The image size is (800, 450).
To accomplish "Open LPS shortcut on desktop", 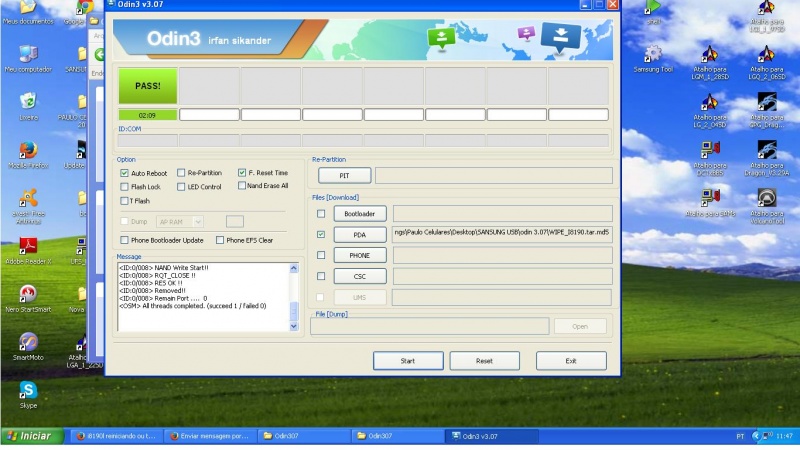I will [x=81, y=251].
